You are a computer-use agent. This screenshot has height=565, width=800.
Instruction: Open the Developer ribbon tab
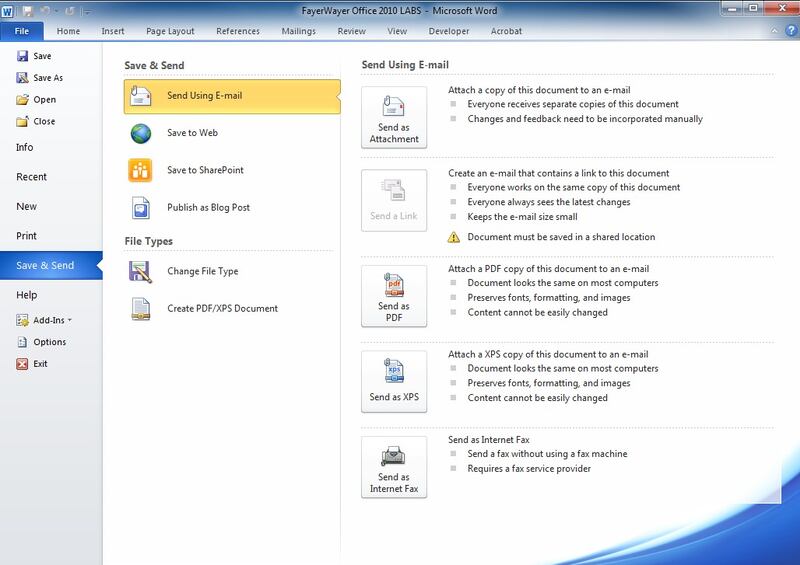(x=448, y=31)
